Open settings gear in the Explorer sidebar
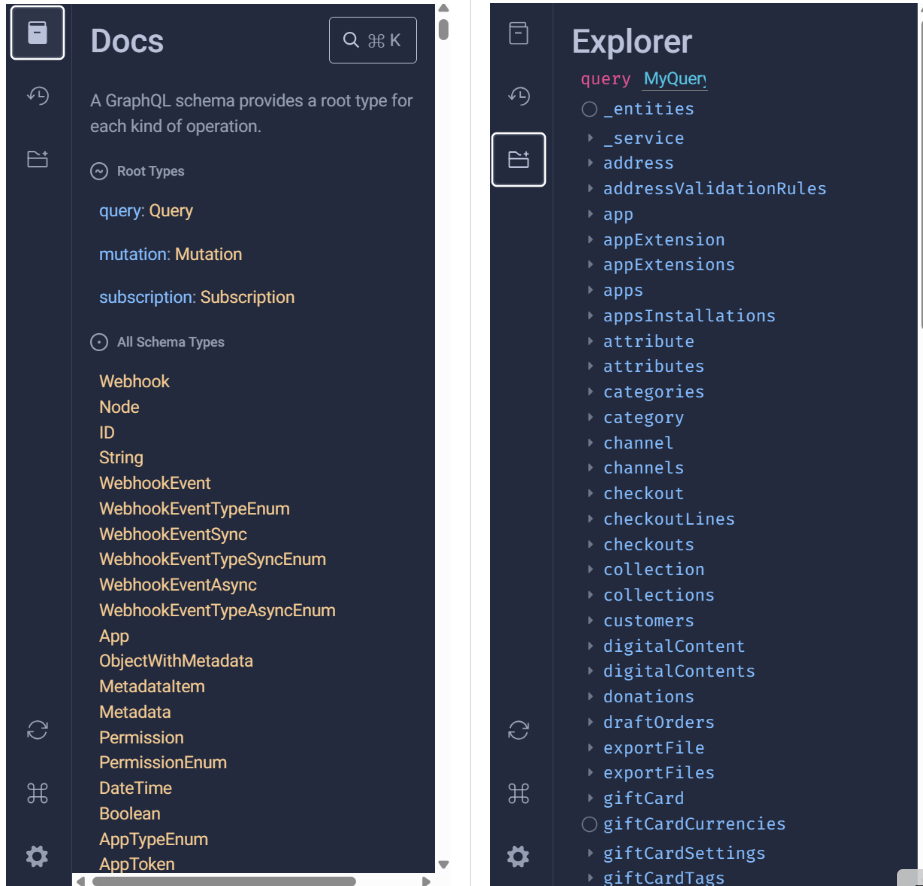The width and height of the screenshot is (923, 886). coord(518,856)
